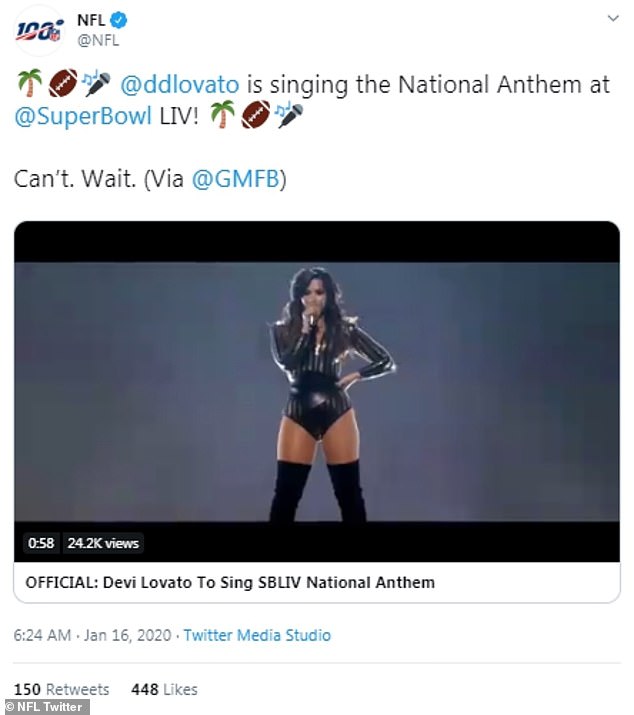Open the NFL display name profile
The height and width of the screenshot is (715, 634).
pos(90,20)
